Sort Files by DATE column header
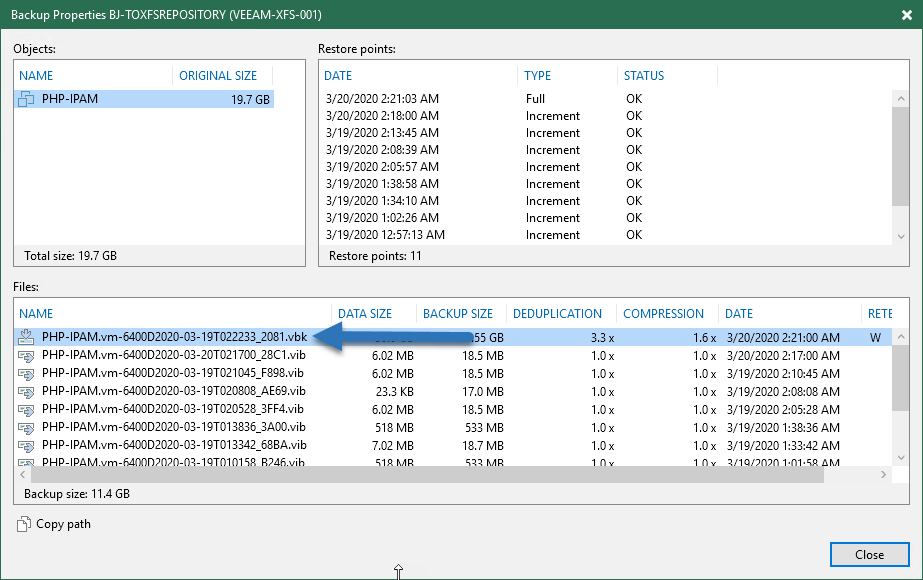The image size is (923, 580). pyautogui.click(x=739, y=313)
